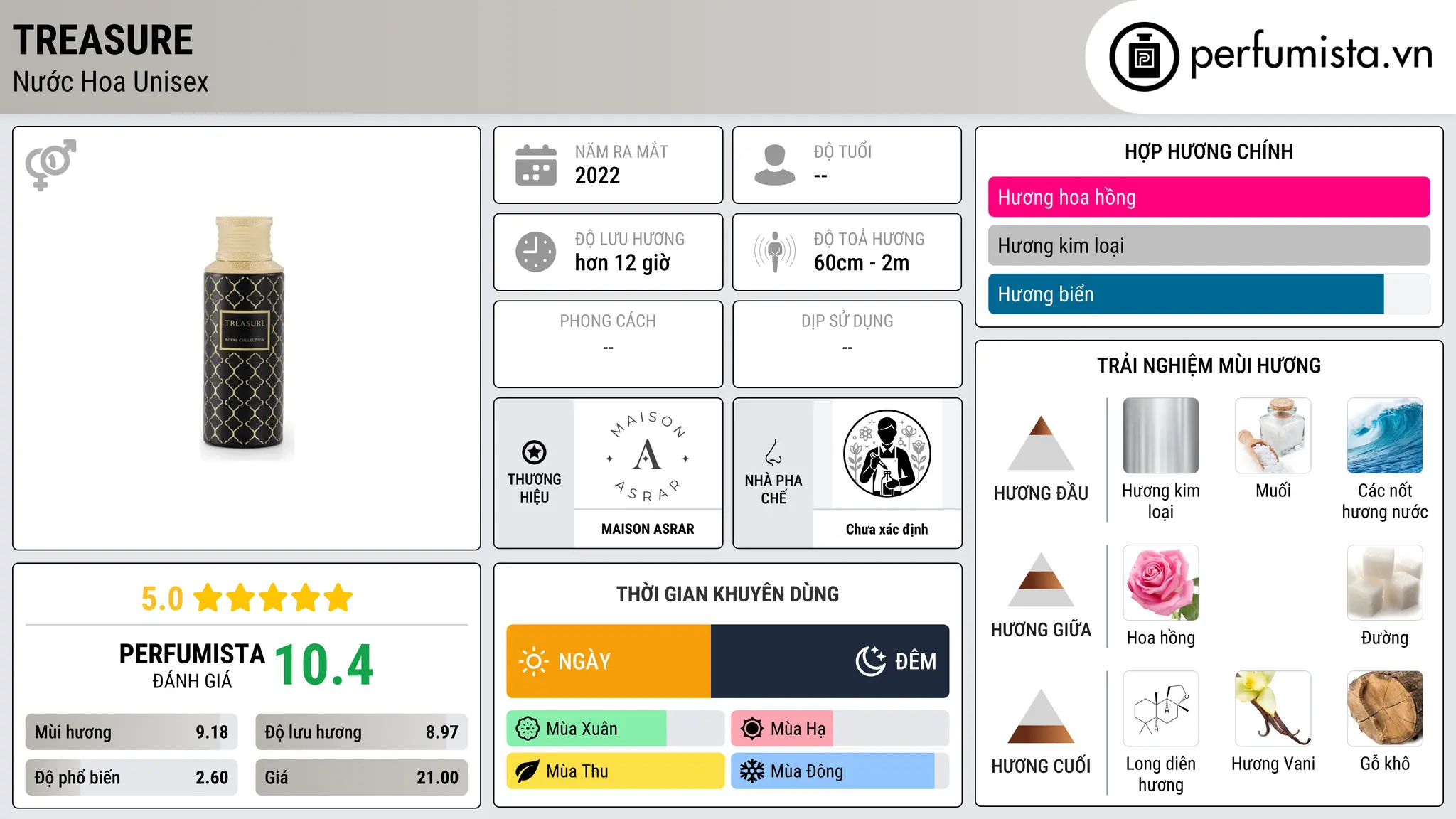Click the 5.0 star rating number
The image size is (1456, 819).
point(162,599)
